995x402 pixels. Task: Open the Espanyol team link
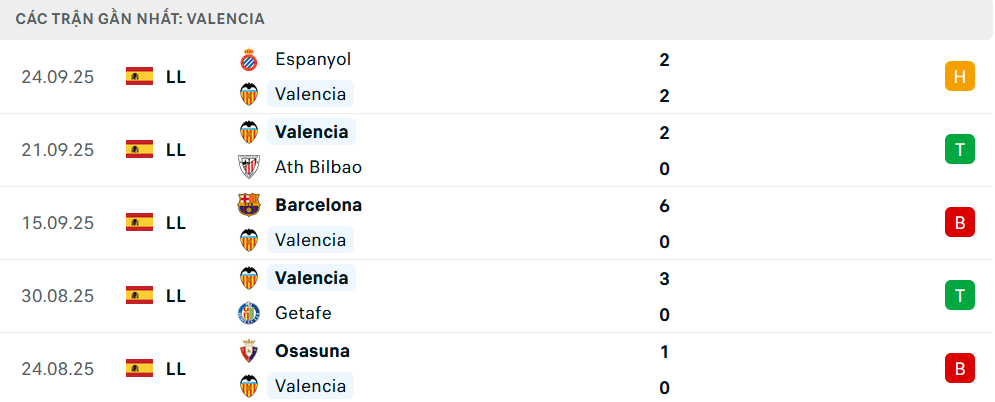(313, 59)
